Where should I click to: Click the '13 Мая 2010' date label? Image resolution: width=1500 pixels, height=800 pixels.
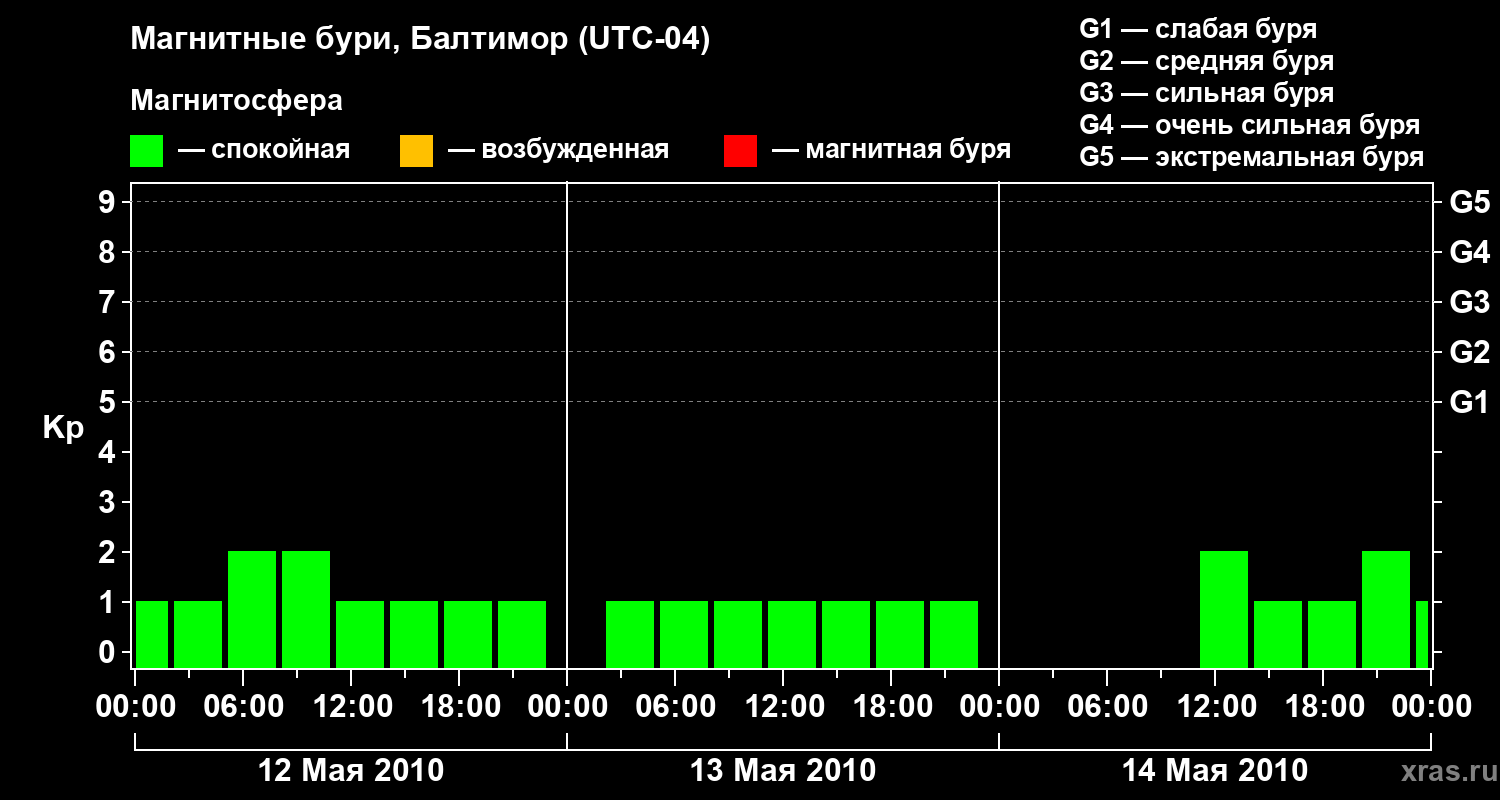(x=783, y=770)
